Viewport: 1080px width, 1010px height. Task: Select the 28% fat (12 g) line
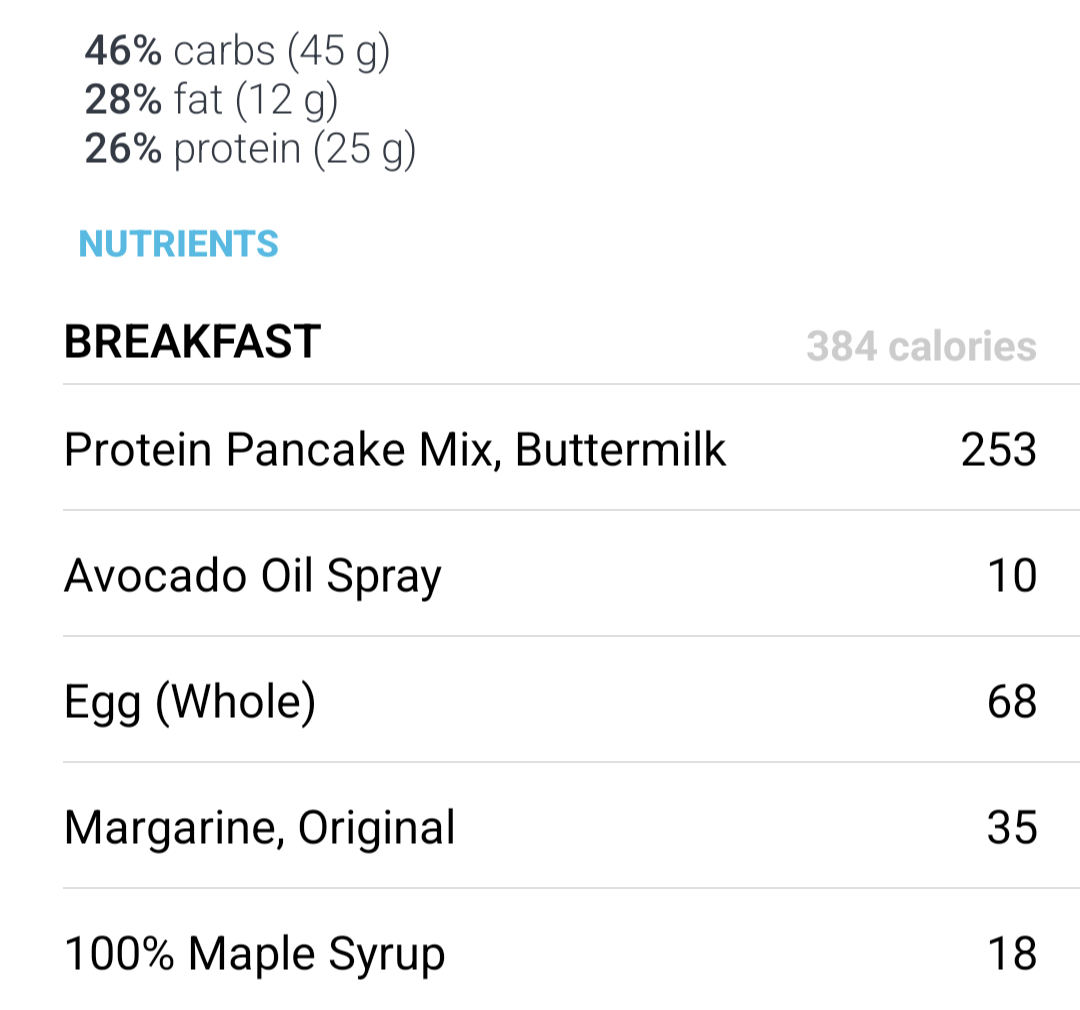pyautogui.click(x=211, y=100)
